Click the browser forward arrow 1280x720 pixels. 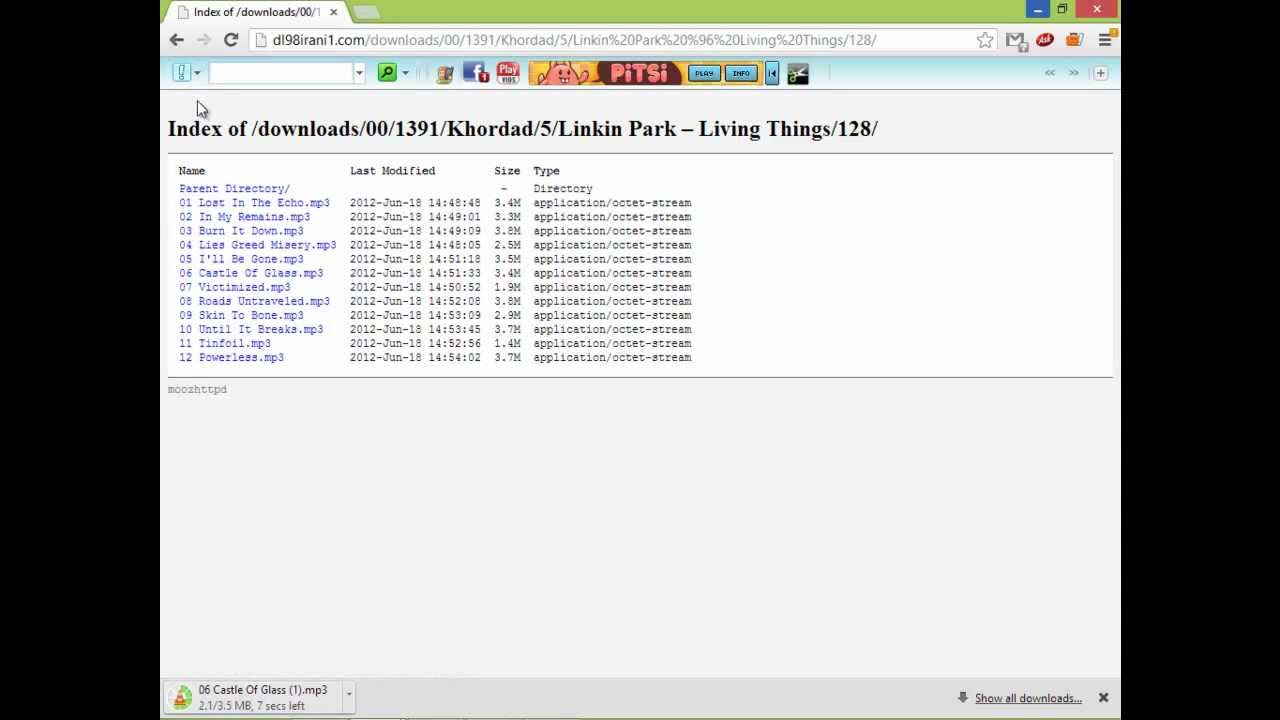pyautogui.click(x=204, y=40)
